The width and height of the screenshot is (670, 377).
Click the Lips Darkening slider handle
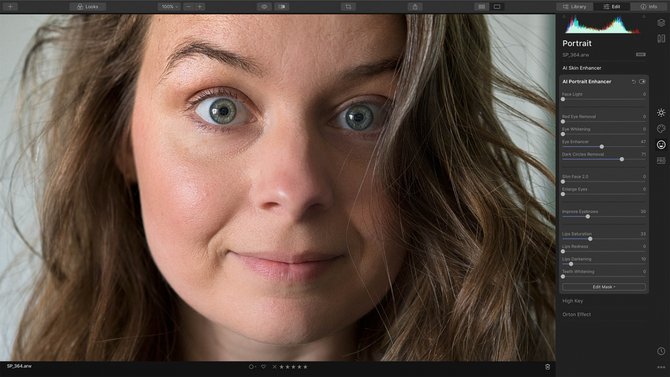tap(571, 264)
